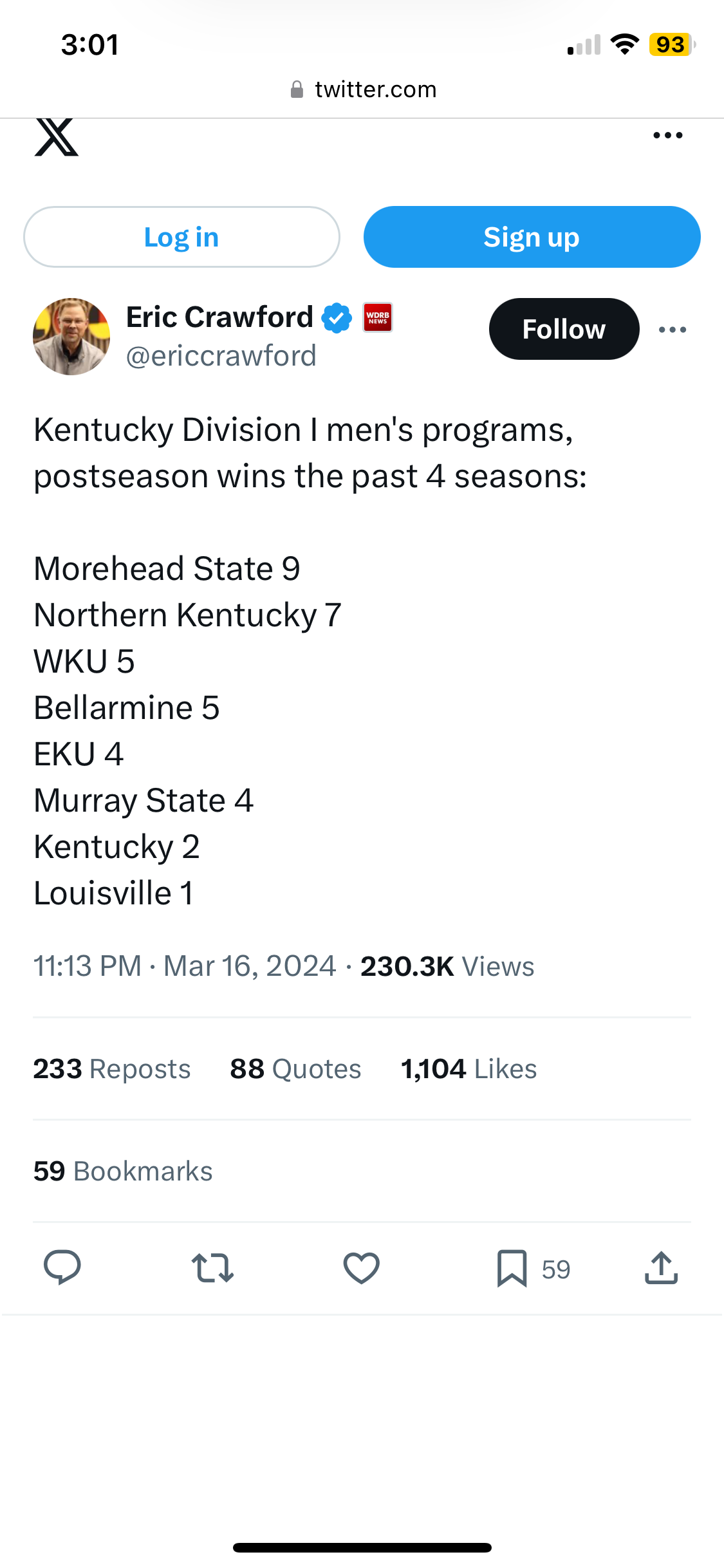This screenshot has height=1568, width=724.
Task: View the 233 Reposts list
Action: coord(112,1069)
